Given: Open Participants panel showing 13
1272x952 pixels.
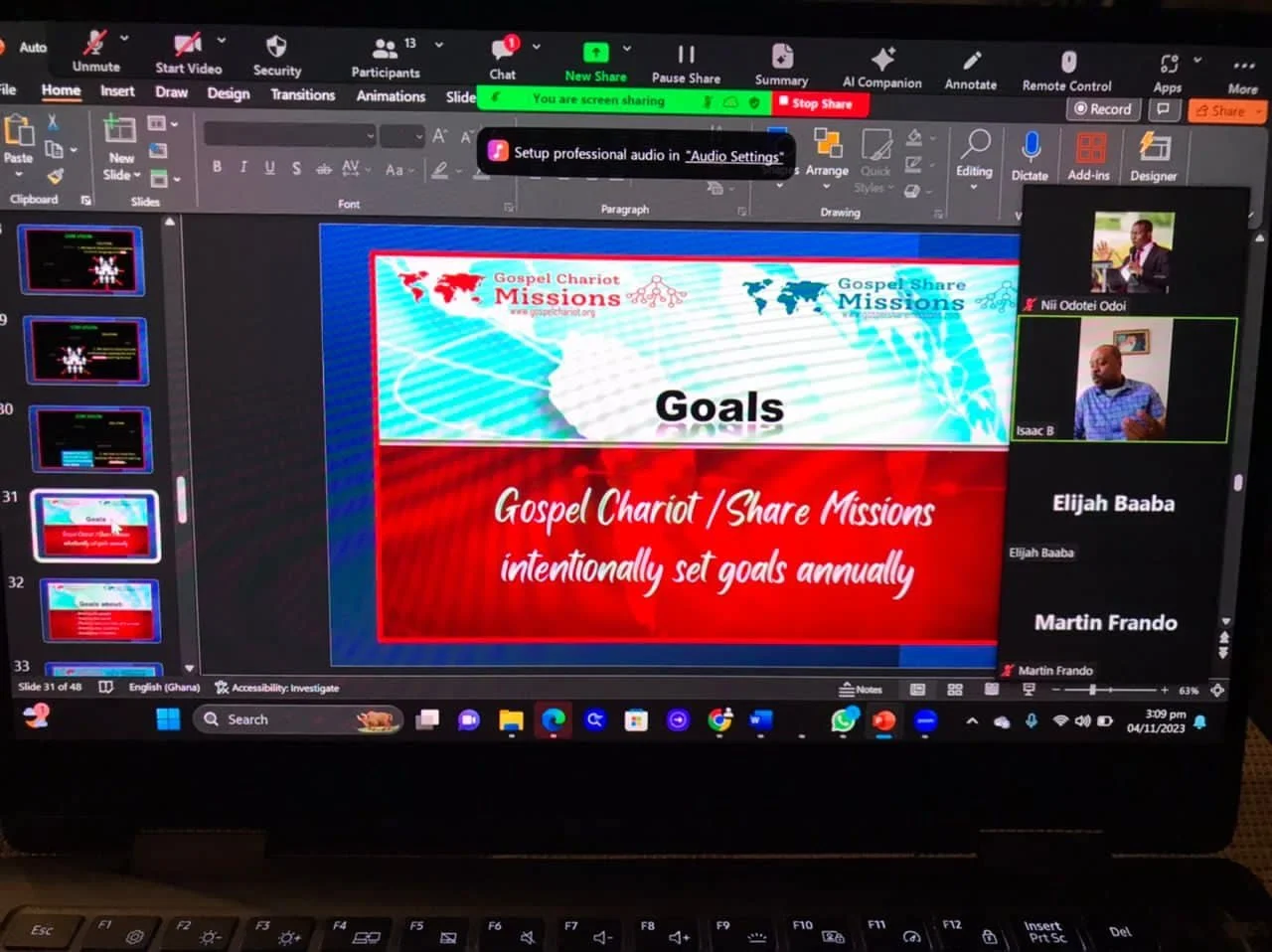Looking at the screenshot, I should [385, 58].
